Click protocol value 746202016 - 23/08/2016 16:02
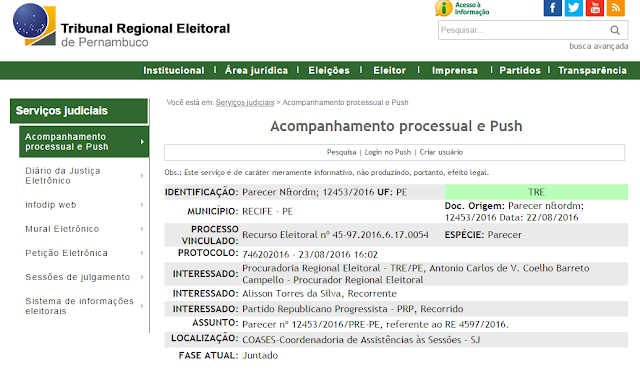Image resolution: width=640 pixels, height=371 pixels. pos(310,255)
